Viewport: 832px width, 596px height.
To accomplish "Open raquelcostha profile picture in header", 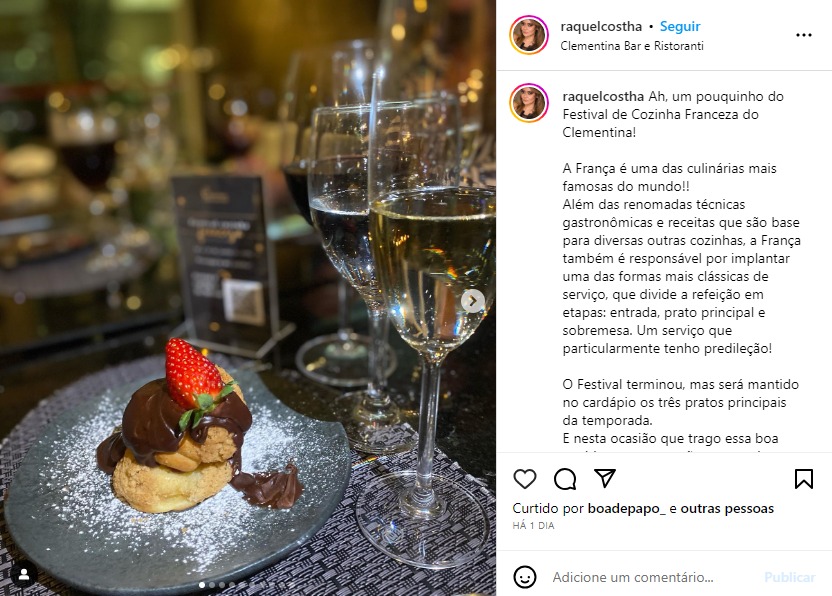I will (x=528, y=35).
